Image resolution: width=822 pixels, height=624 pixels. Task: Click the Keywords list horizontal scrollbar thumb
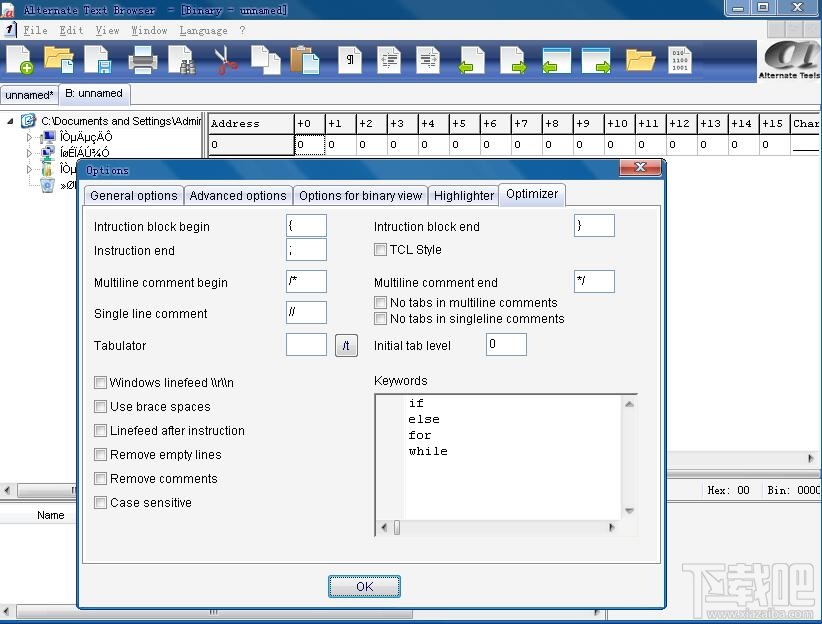[x=397, y=527]
